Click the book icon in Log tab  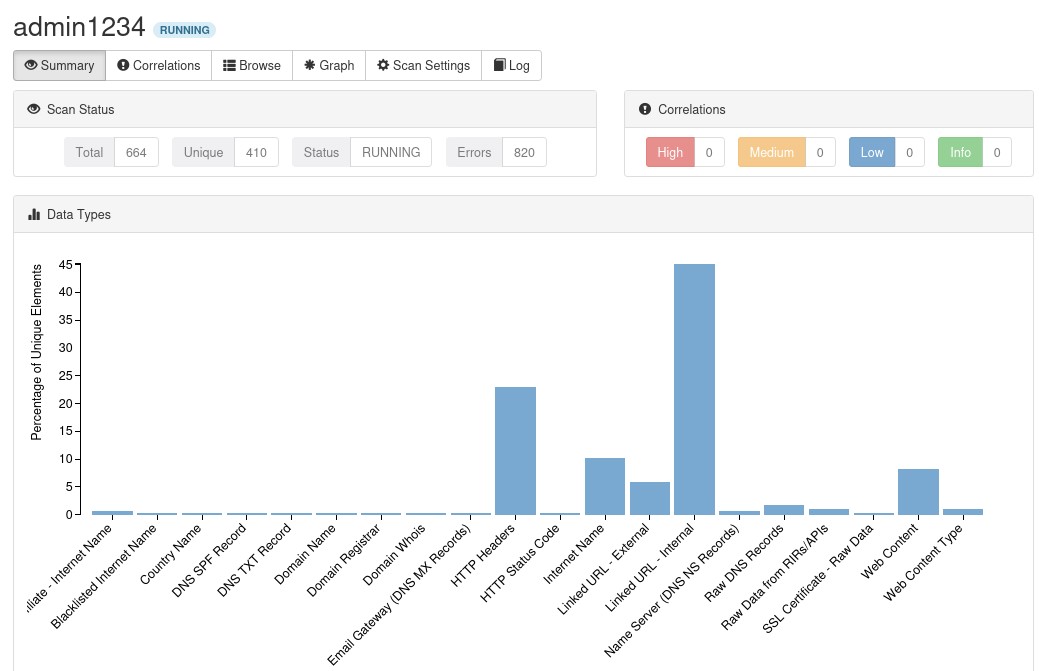[500, 65]
